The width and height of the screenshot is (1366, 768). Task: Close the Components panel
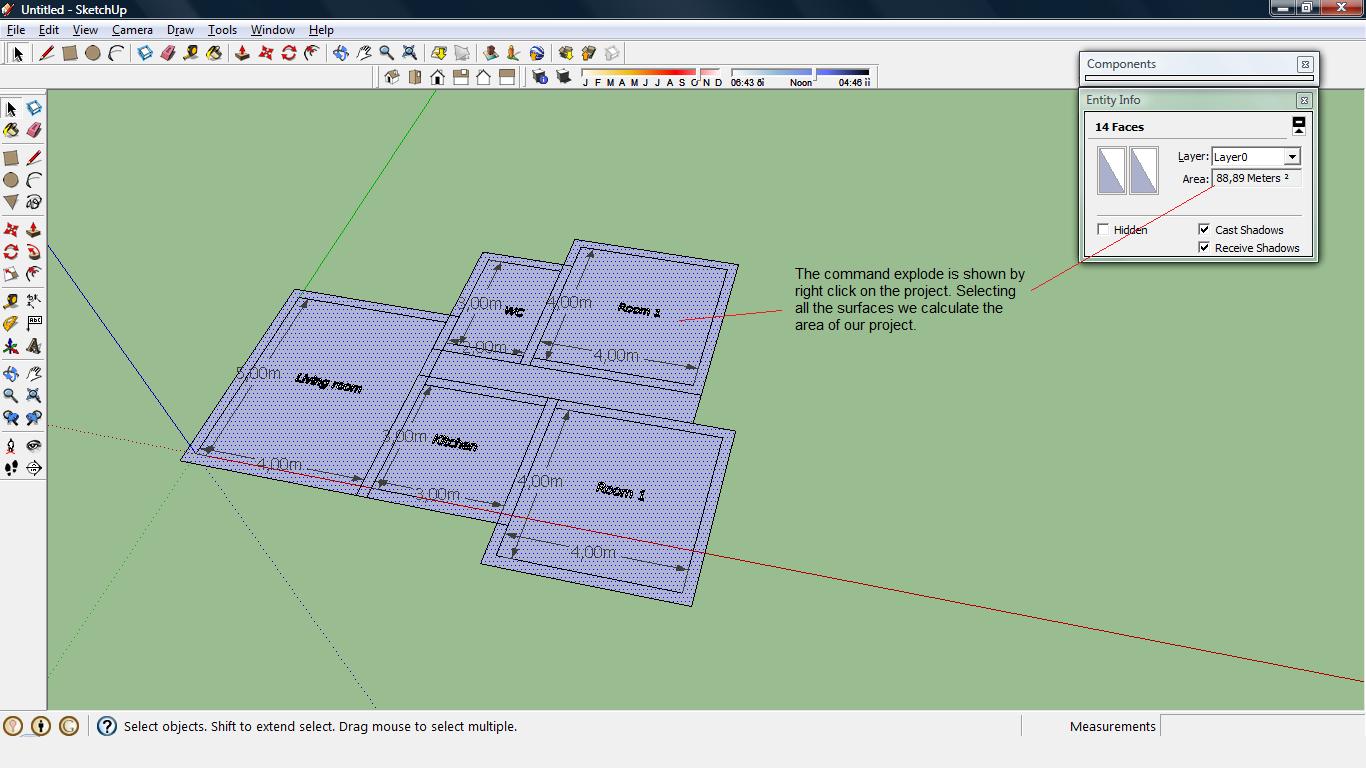click(1305, 64)
